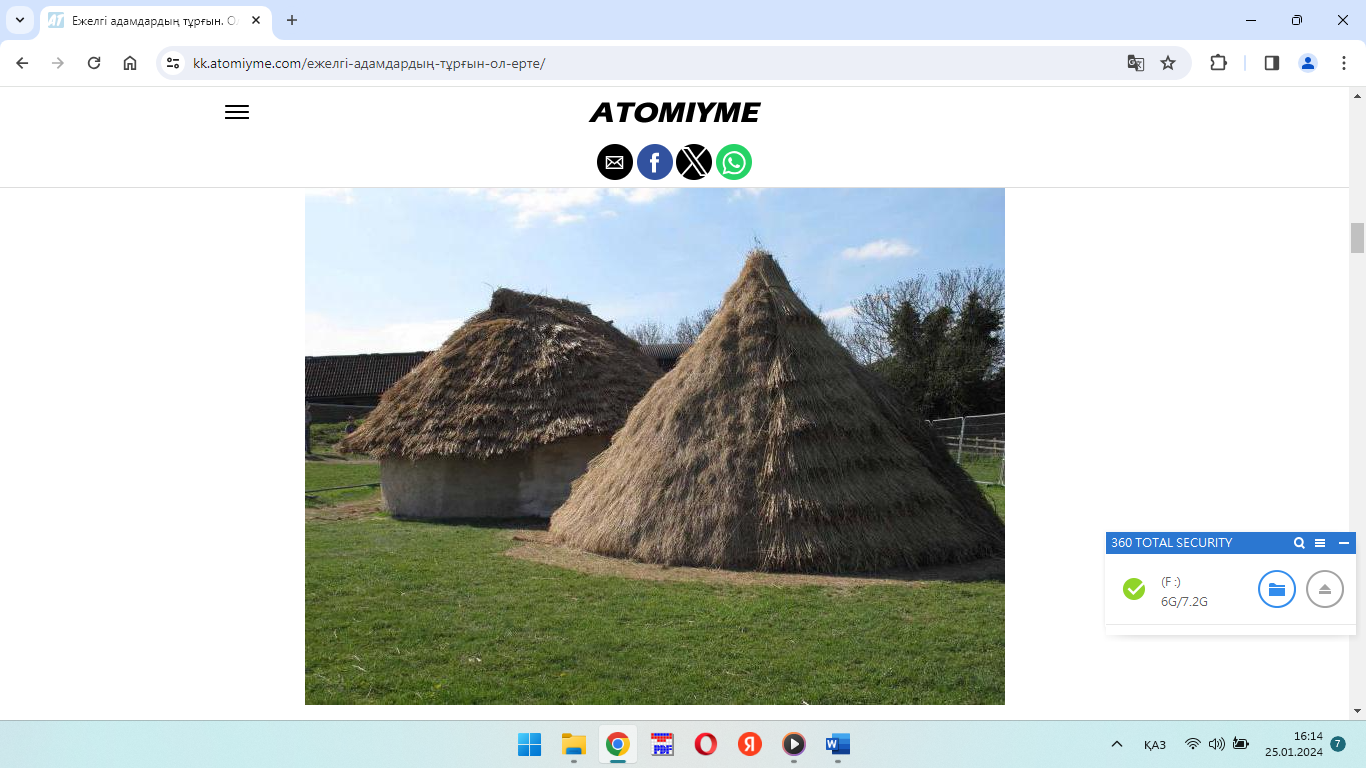
Task: Open the hamburger menu on Atomiyme
Action: [x=237, y=112]
